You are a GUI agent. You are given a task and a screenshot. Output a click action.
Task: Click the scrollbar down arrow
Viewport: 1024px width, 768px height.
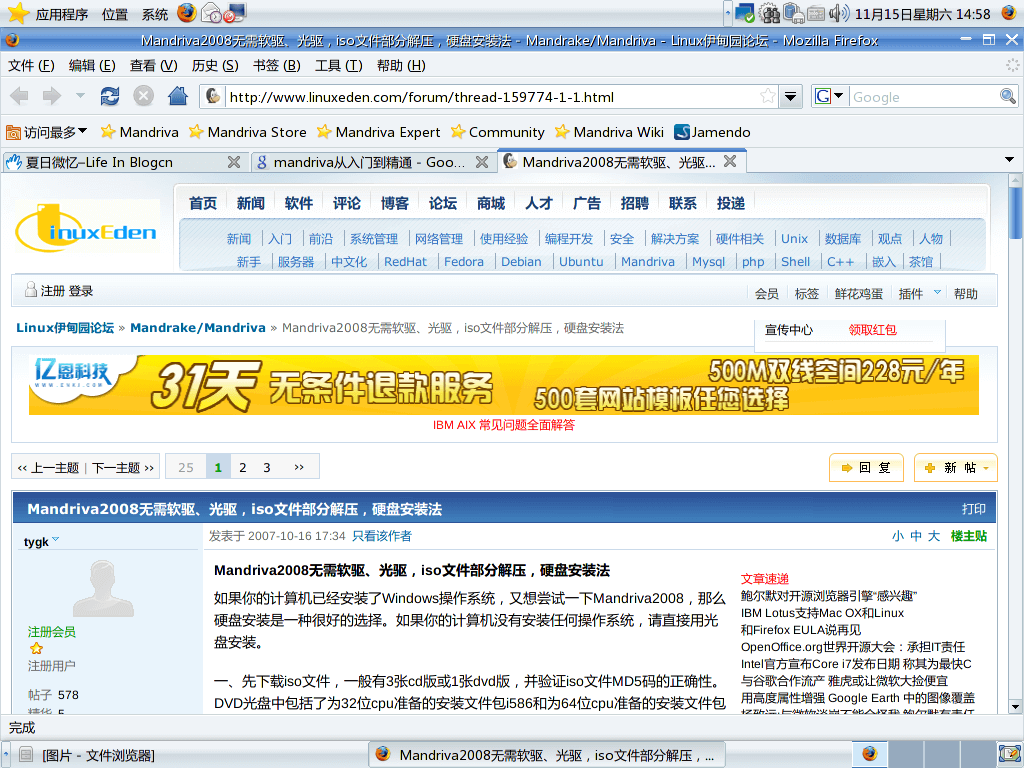tap(1015, 707)
